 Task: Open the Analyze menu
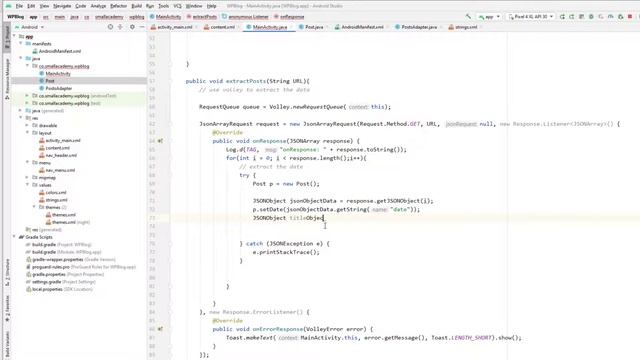[98, 6]
